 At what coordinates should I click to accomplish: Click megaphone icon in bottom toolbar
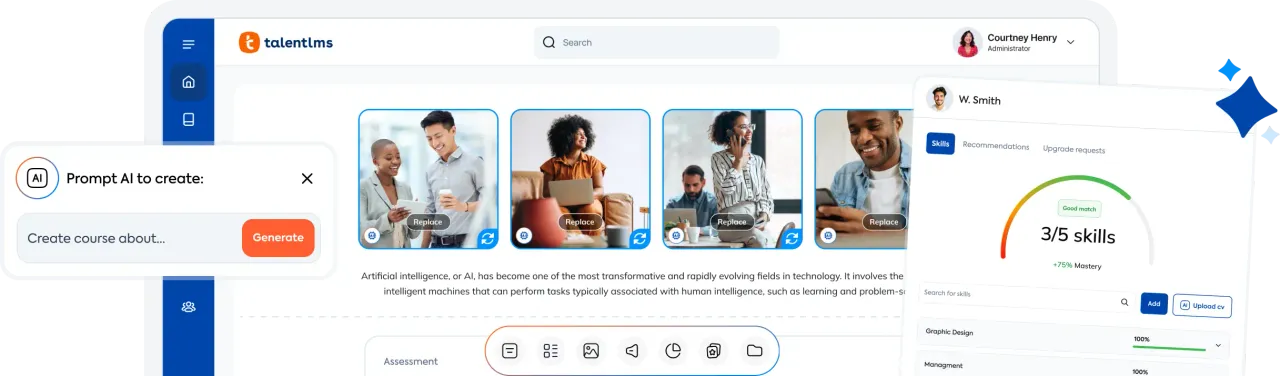click(632, 351)
